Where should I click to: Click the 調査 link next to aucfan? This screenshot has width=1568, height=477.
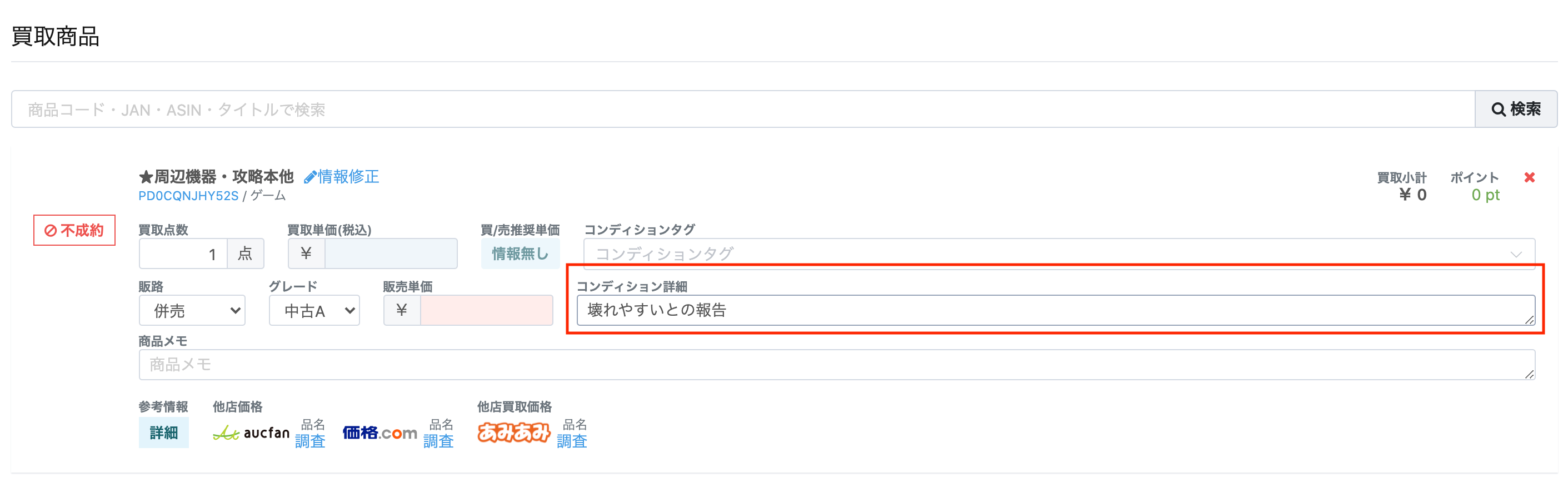point(310,441)
